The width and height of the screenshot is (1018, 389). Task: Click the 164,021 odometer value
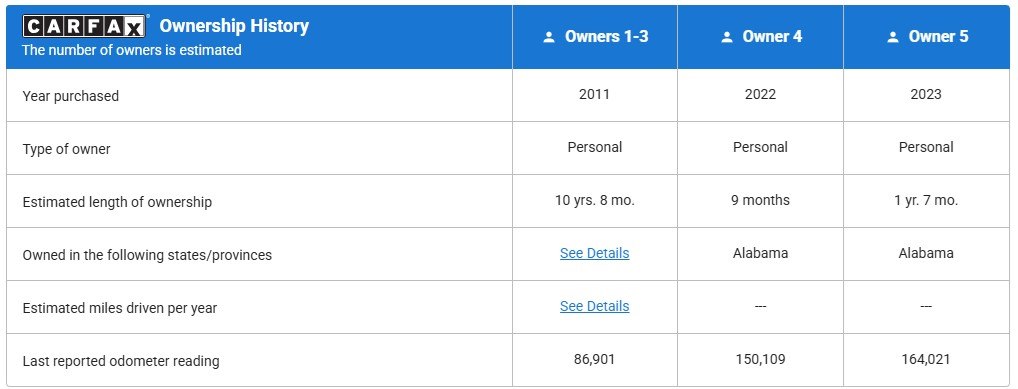pos(926,359)
